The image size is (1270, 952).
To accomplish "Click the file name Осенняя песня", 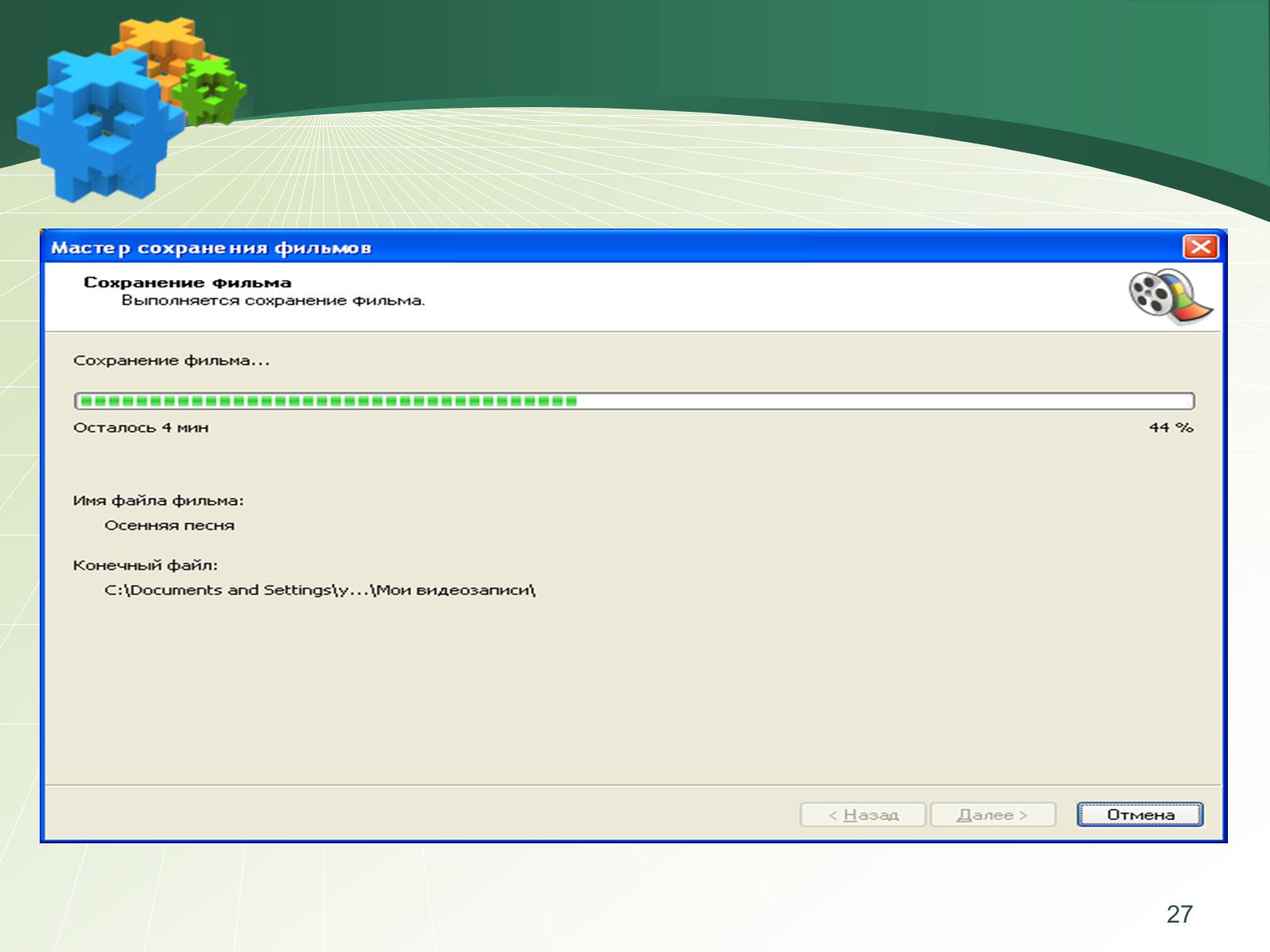I will [x=169, y=525].
